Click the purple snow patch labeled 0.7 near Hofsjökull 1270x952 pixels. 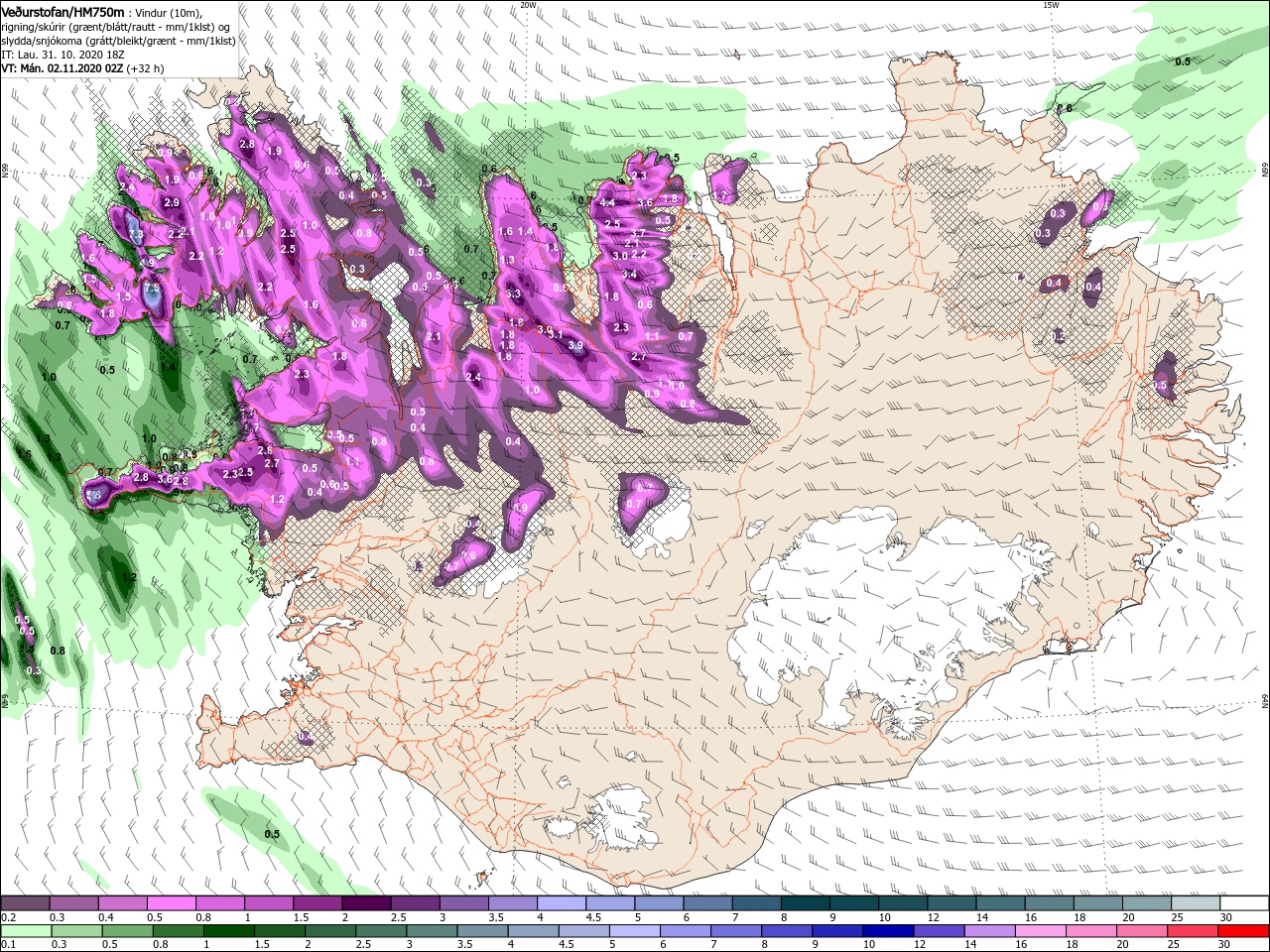642,503
